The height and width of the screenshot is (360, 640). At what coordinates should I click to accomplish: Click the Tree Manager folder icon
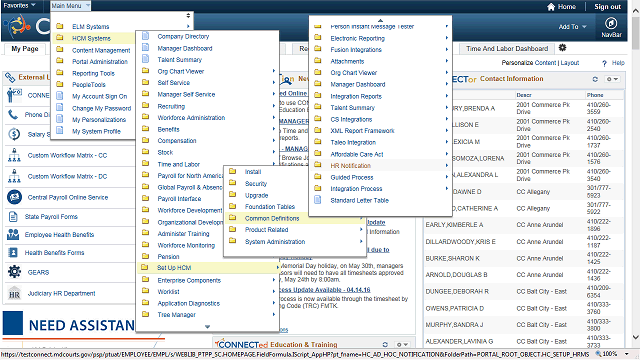pyautogui.click(x=145, y=314)
